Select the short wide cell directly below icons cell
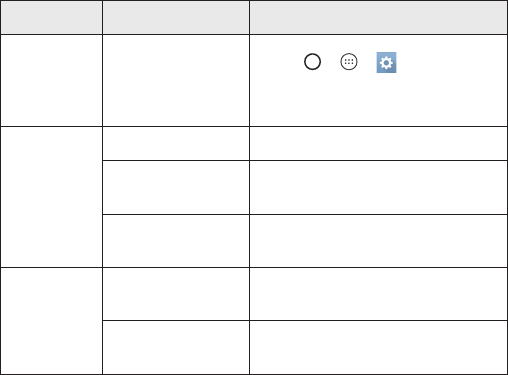 tap(378, 143)
